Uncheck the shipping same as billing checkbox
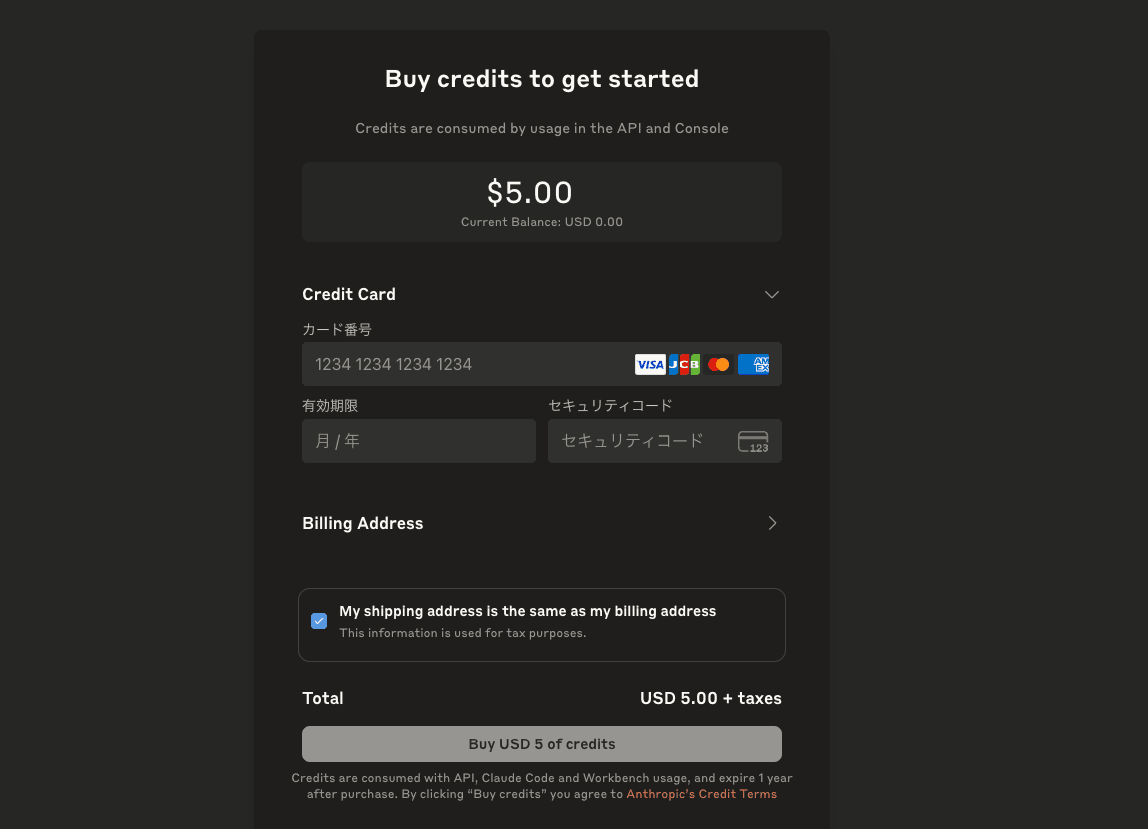Screen dimensions: 1148x829 tap(319, 621)
